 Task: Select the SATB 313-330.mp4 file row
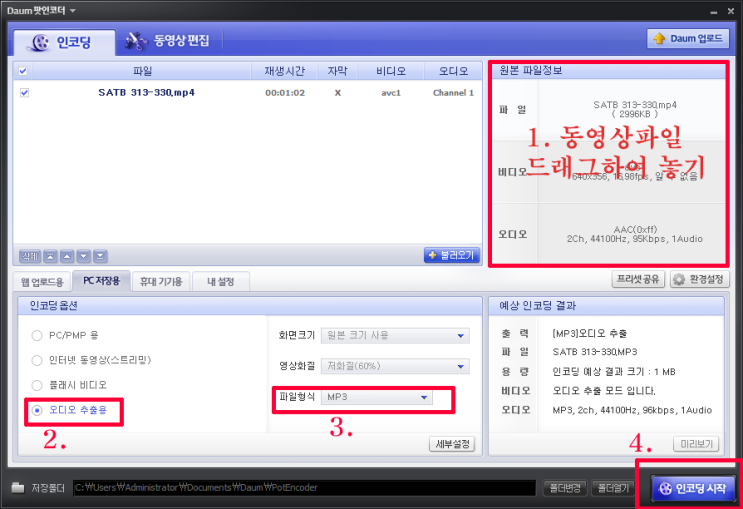247,92
